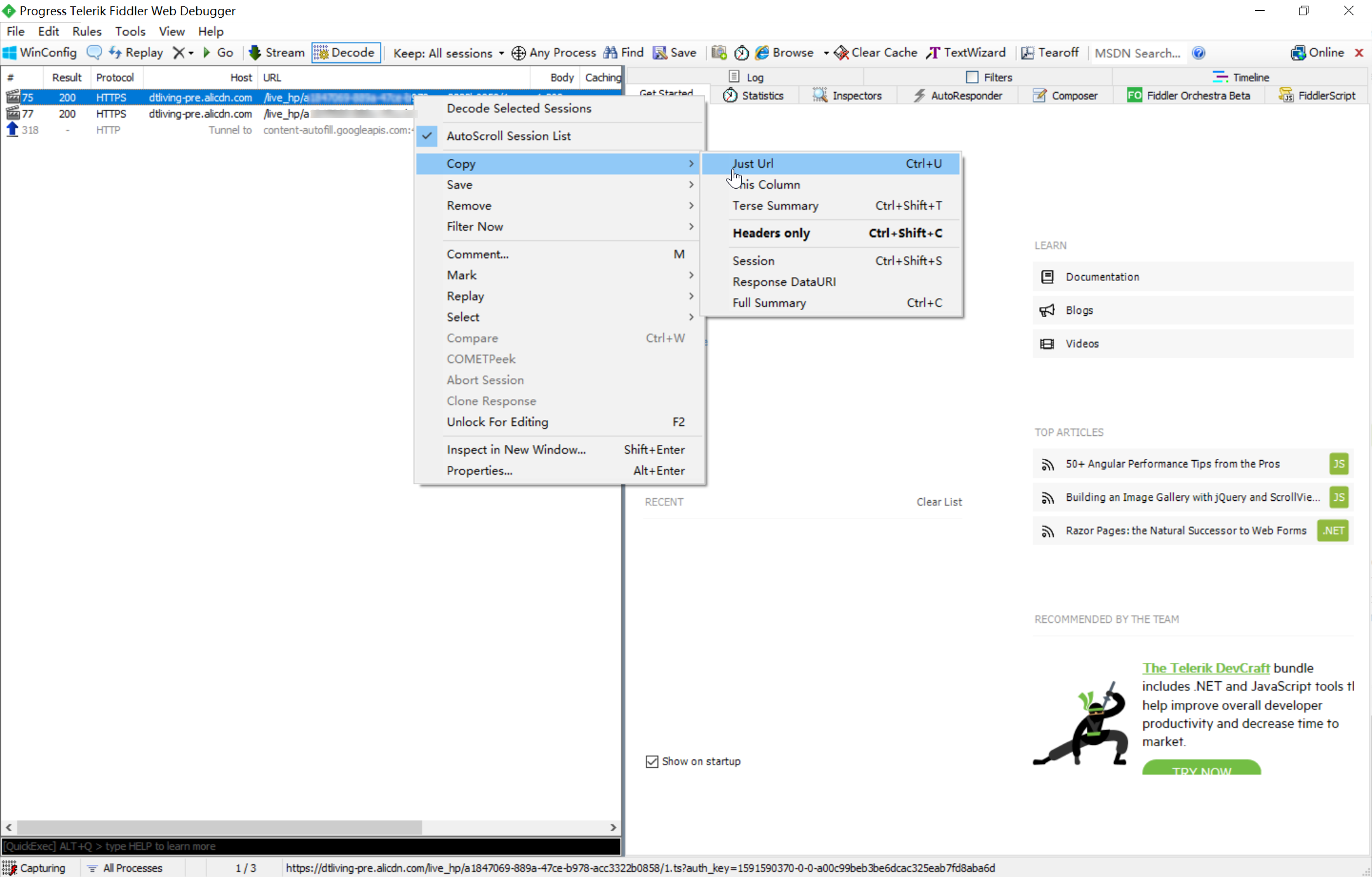Click Unlock For Editing
Viewport: 1372px width, 877px height.
pyautogui.click(x=560, y=421)
